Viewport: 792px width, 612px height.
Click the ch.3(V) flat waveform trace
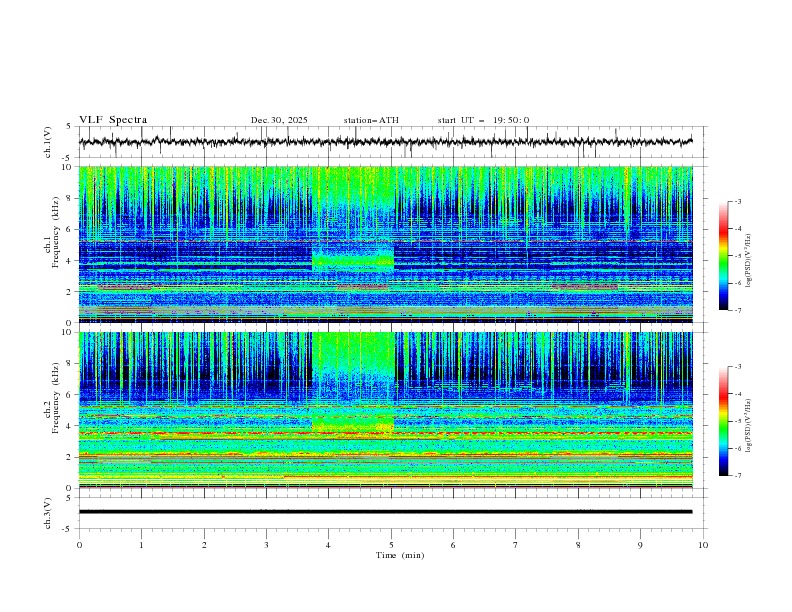click(x=386, y=512)
